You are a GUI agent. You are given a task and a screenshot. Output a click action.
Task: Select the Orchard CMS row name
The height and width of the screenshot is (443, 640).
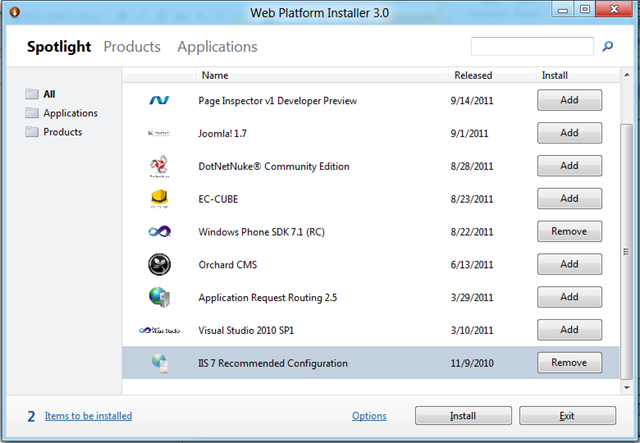tap(228, 265)
